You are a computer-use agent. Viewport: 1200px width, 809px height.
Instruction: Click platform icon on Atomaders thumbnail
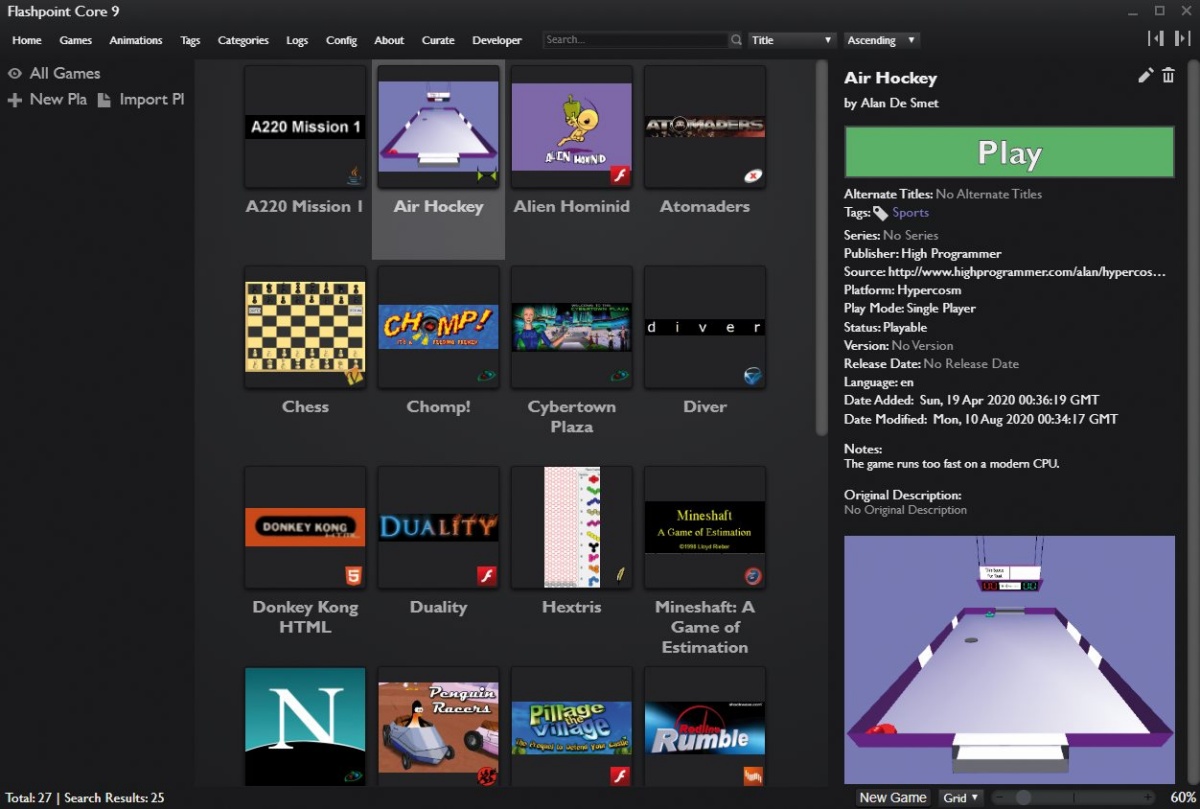(x=753, y=177)
